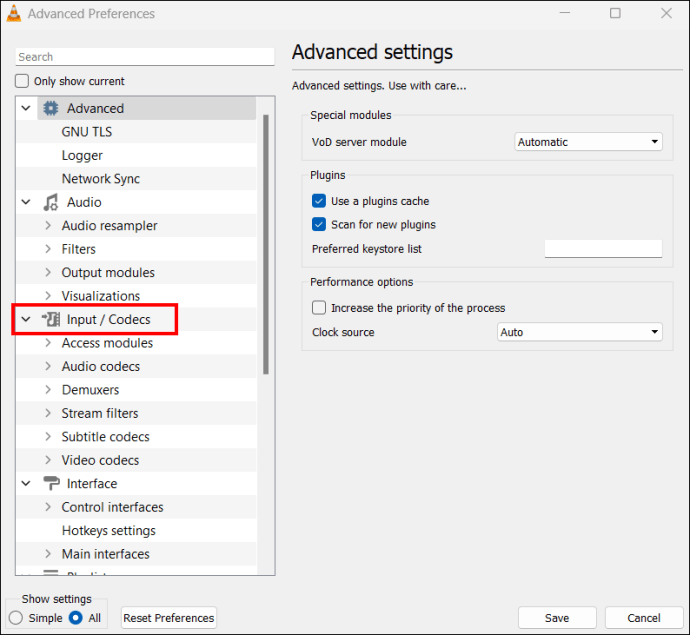The image size is (690, 635).
Task: Collapse the Input / Codecs section
Action: pos(26,319)
